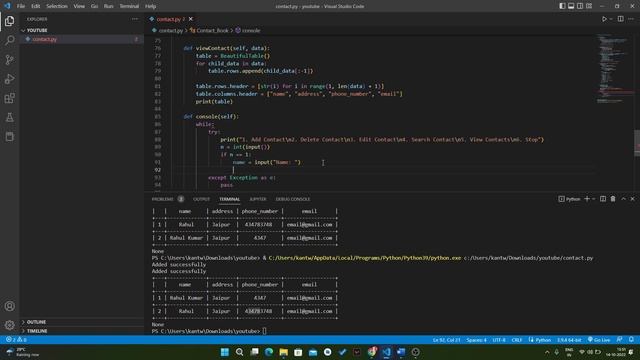Select contact.py in the Explorer tree
This screenshot has height=360, width=640.
pos(82,39)
